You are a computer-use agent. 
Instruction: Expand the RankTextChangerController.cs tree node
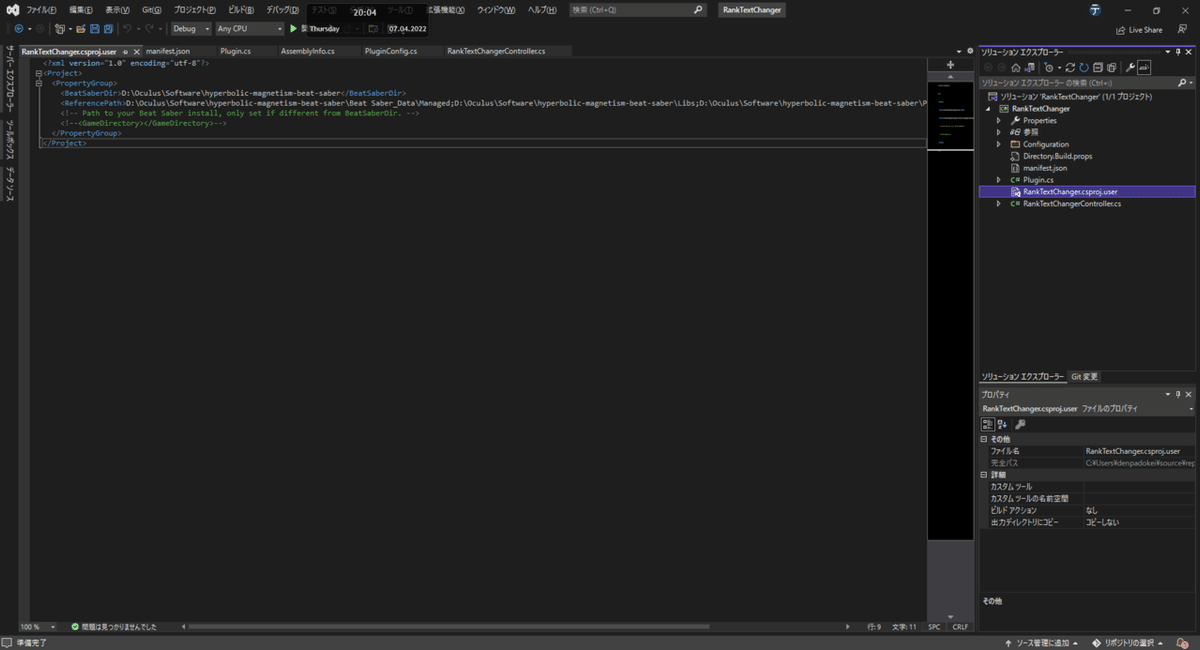click(x=998, y=204)
